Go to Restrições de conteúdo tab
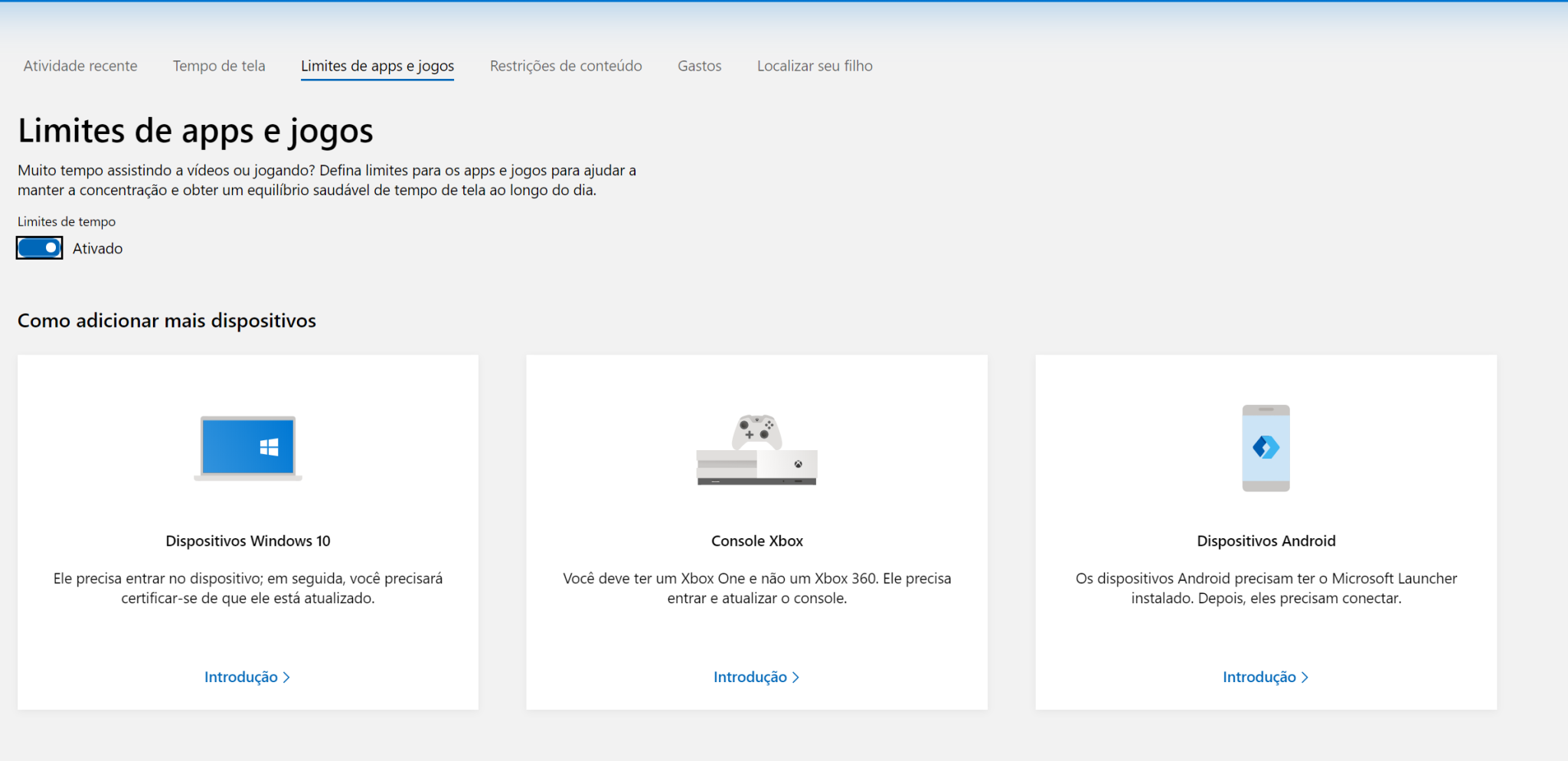This screenshot has width=1568, height=761. click(x=566, y=66)
